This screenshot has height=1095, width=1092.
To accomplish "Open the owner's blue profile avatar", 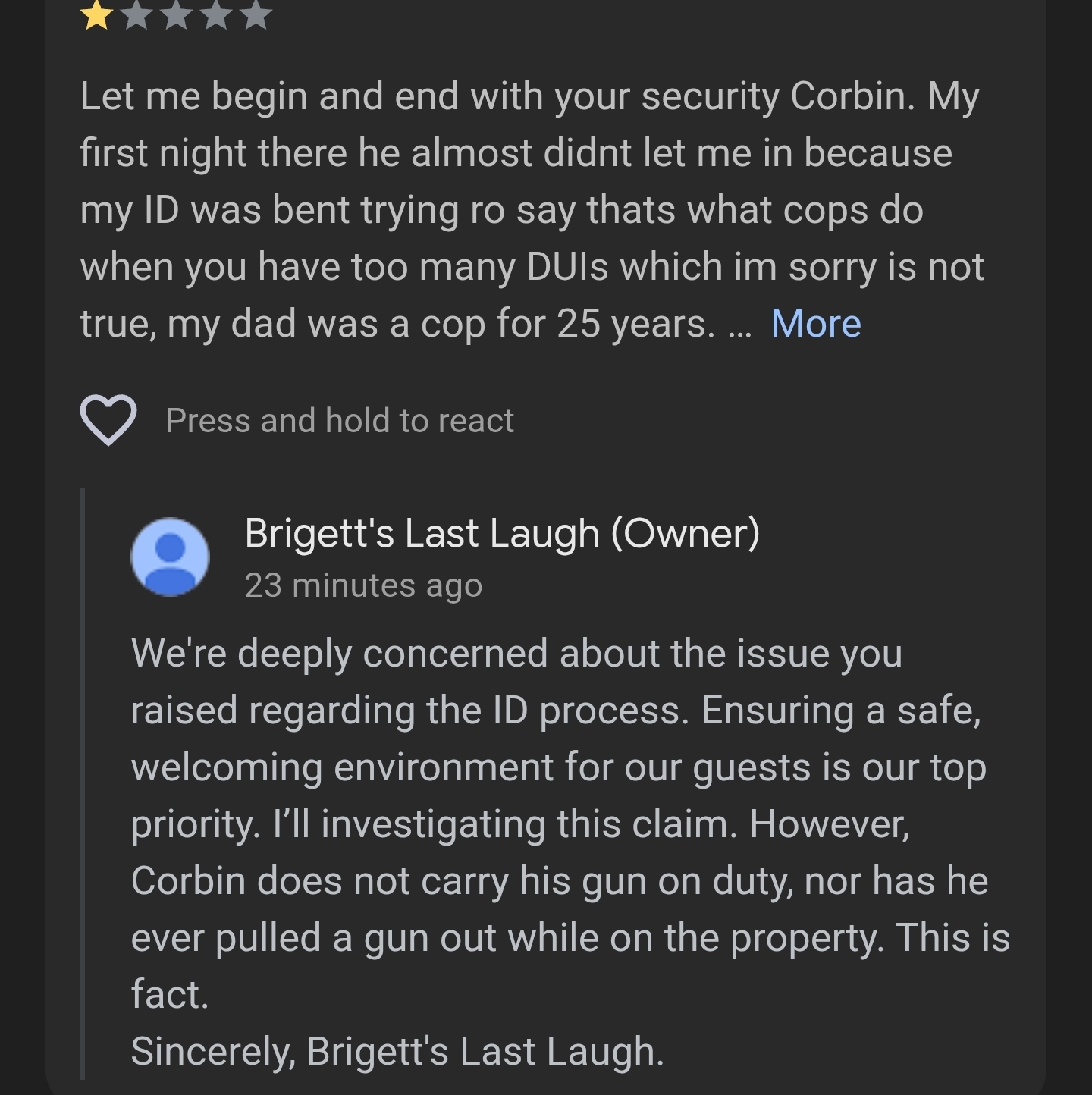I will tap(171, 557).
